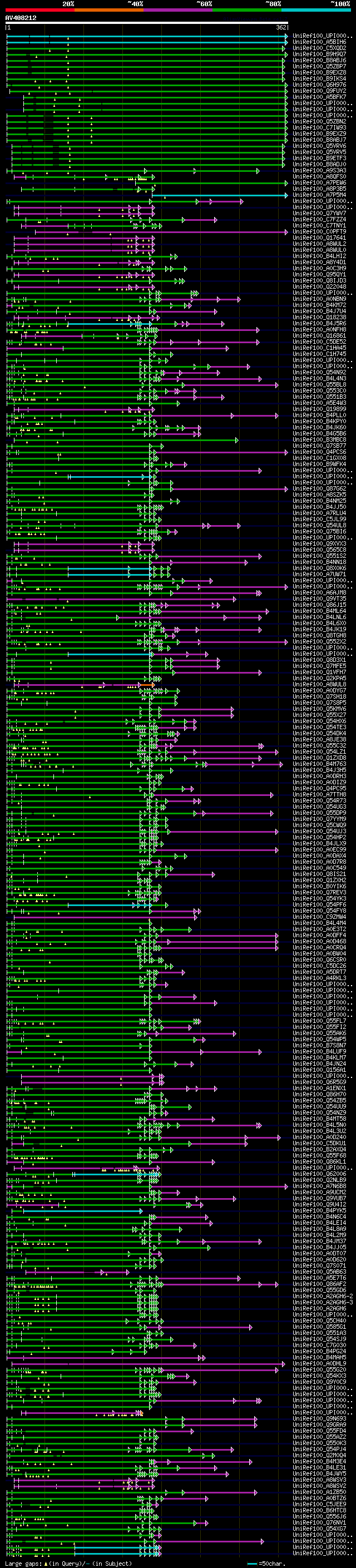Image resolution: width=356 pixels, height=1568 pixels.
Task: Click the UniRef100_C5DE52 label
Action: tap(319, 342)
